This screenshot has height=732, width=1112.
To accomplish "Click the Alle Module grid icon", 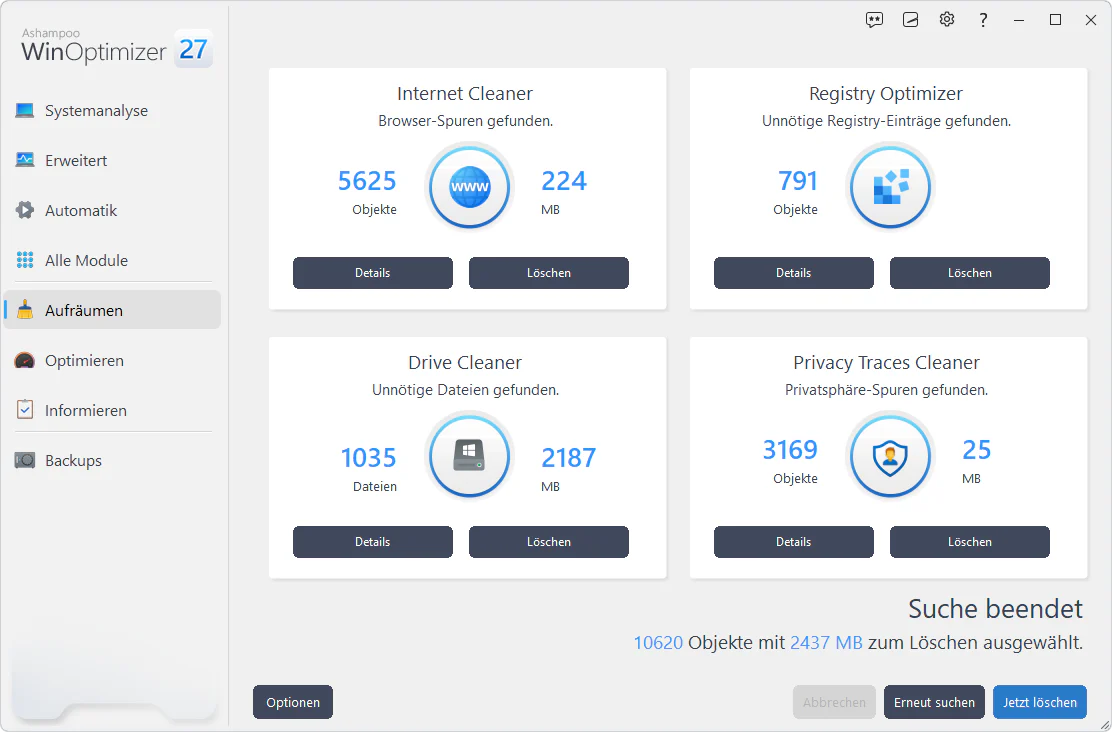I will tap(25, 260).
